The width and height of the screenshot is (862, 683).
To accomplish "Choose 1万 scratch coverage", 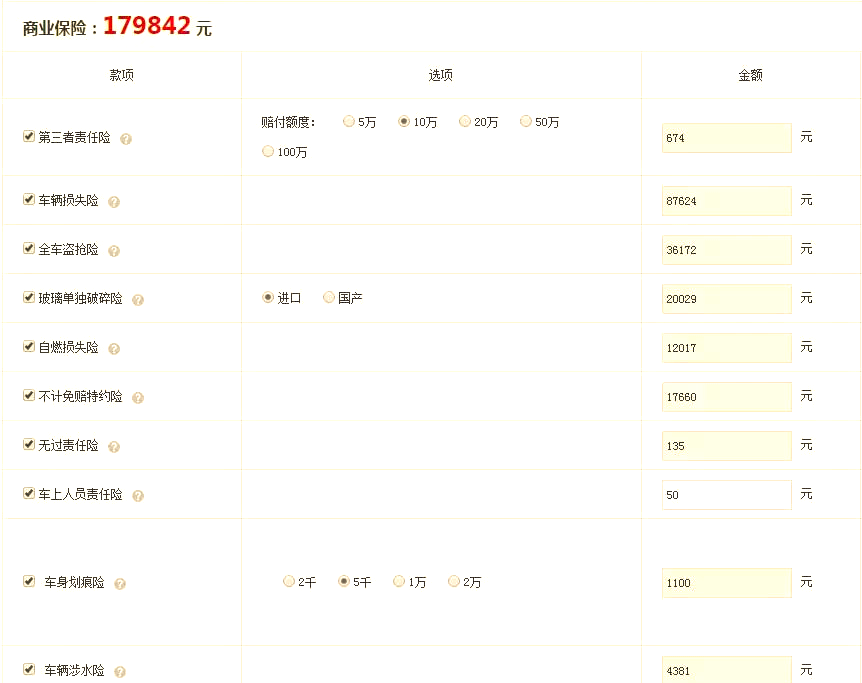I will [x=399, y=581].
